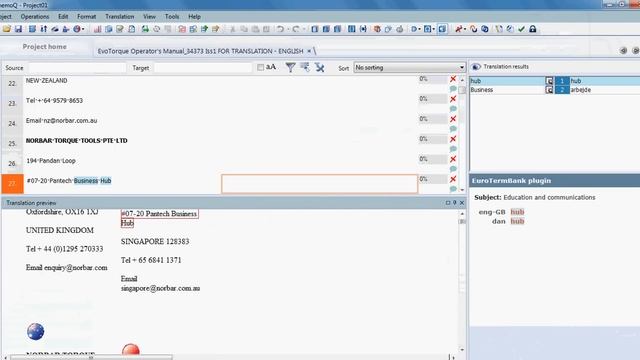Toggle the red X status on row 25
The height and width of the screenshot is (360, 640).
point(453,139)
